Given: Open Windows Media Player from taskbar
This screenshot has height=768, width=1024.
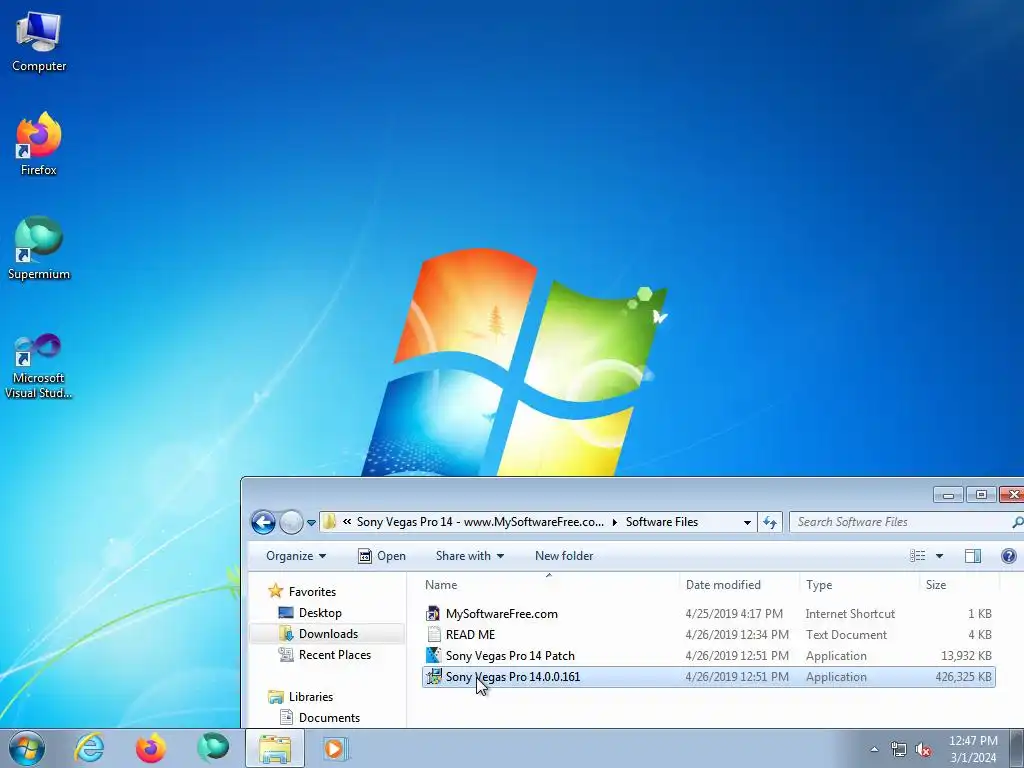Looking at the screenshot, I should click(336, 748).
